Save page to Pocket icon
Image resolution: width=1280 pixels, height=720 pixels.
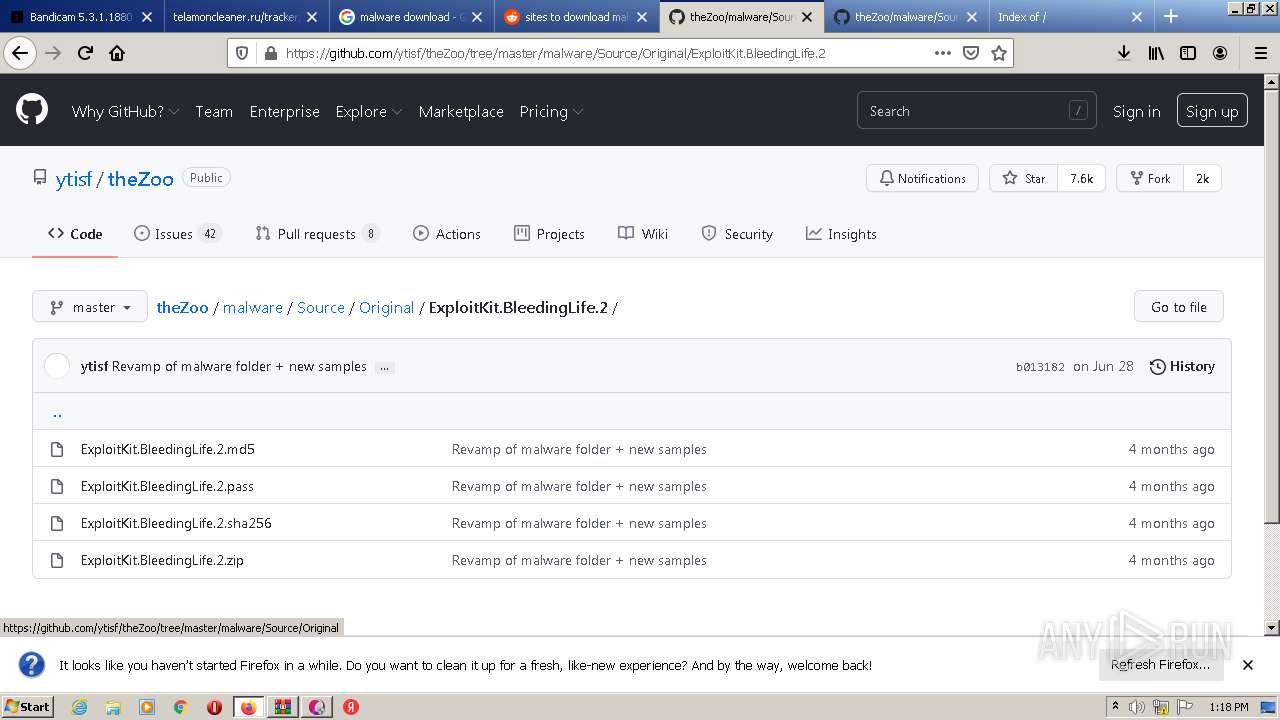click(x=970, y=53)
